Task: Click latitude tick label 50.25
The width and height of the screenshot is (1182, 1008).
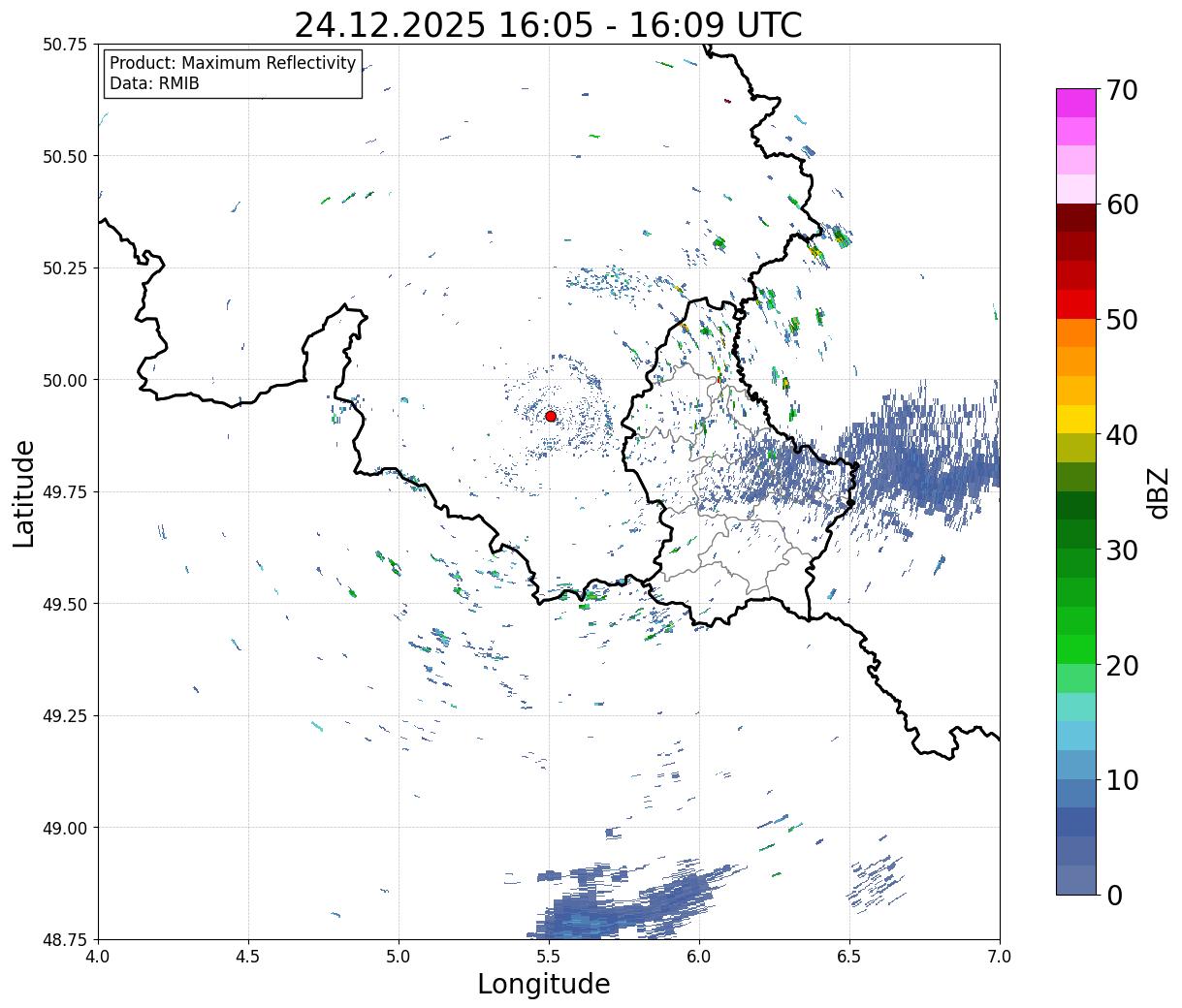Action: [65, 268]
